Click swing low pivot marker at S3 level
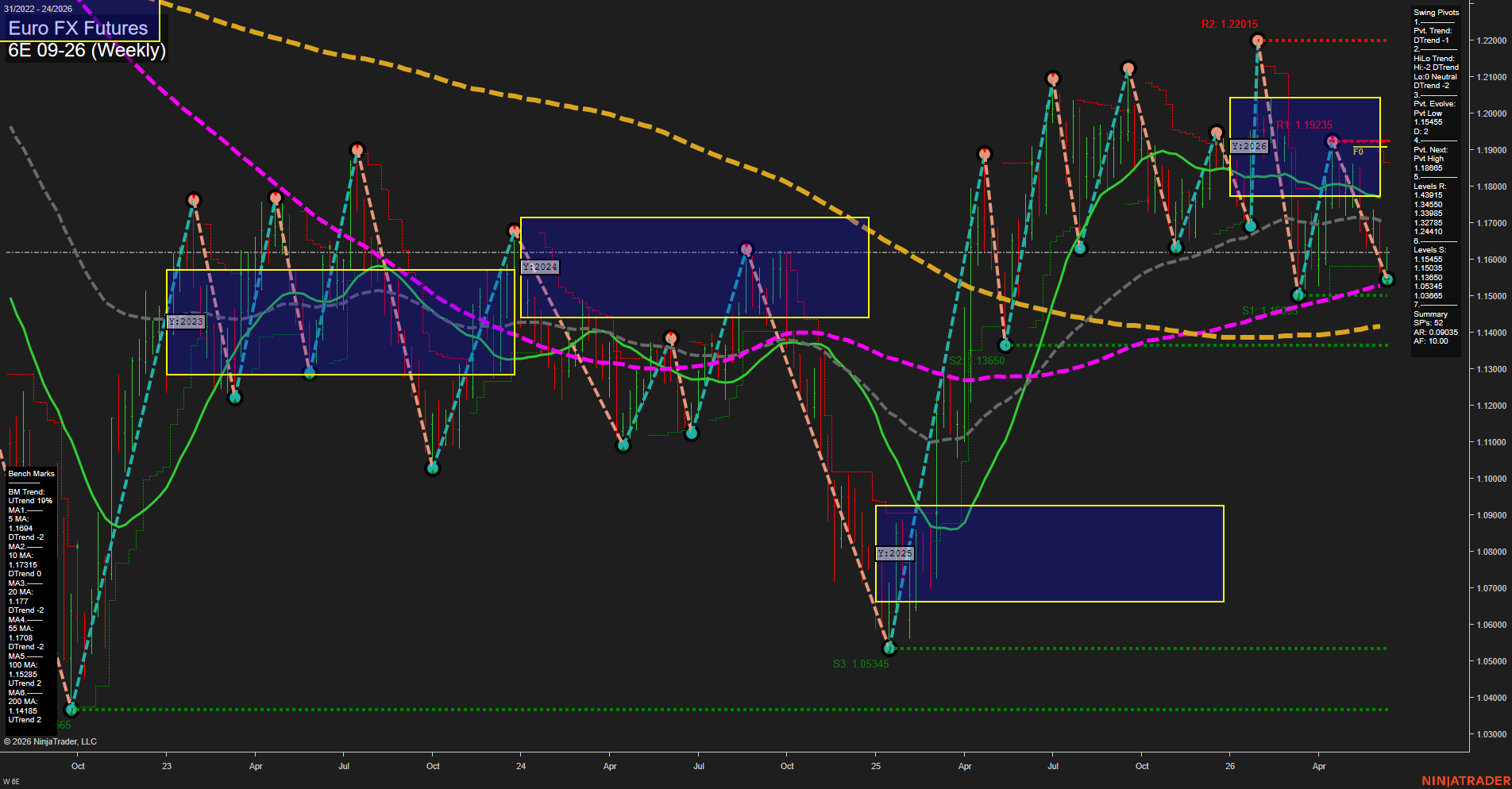This screenshot has height=789, width=1512. coord(889,649)
